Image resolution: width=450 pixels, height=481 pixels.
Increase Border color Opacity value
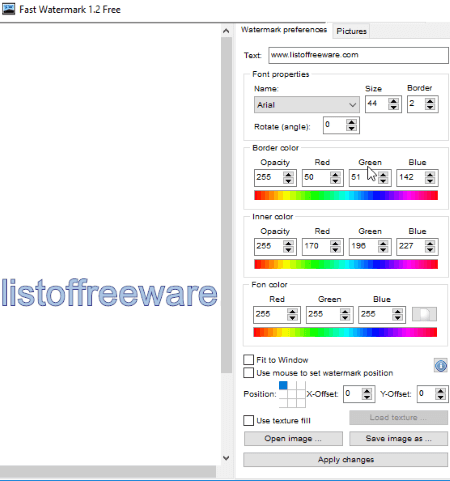(288, 174)
